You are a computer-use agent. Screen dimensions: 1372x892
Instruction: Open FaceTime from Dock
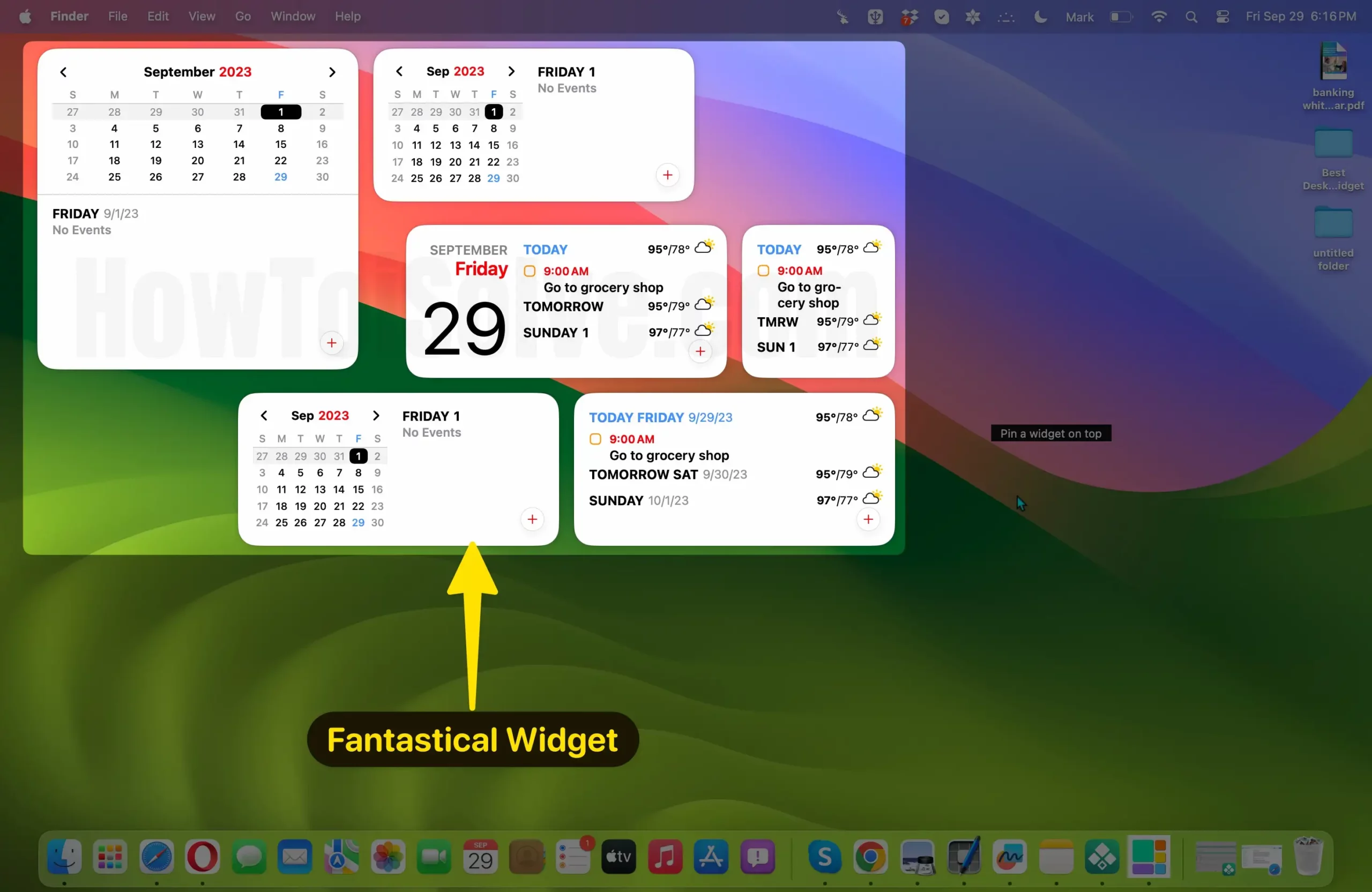coord(434,857)
